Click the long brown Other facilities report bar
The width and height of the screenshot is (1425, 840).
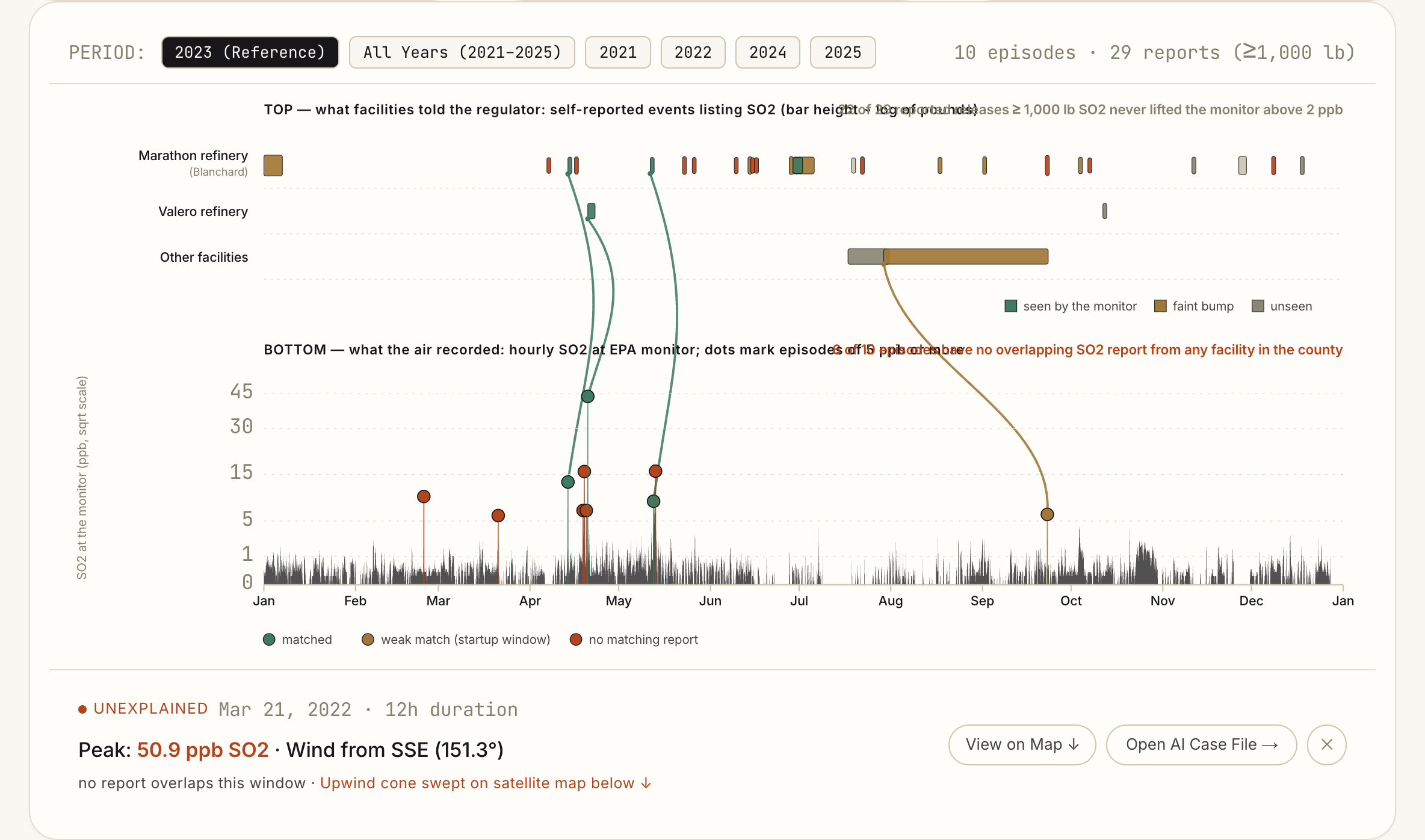(966, 256)
